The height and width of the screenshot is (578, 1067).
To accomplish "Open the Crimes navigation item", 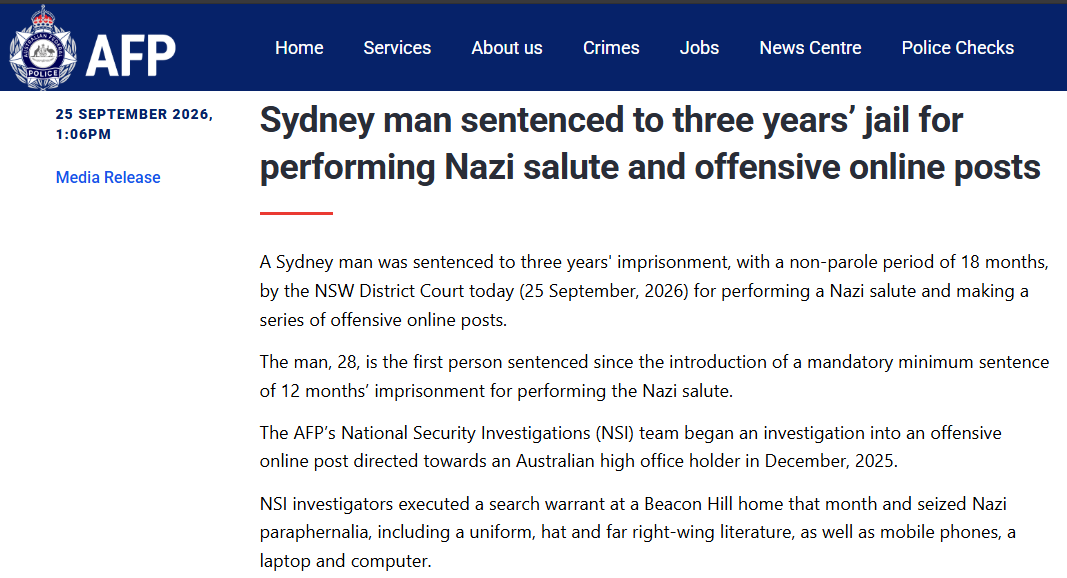I will click(611, 48).
